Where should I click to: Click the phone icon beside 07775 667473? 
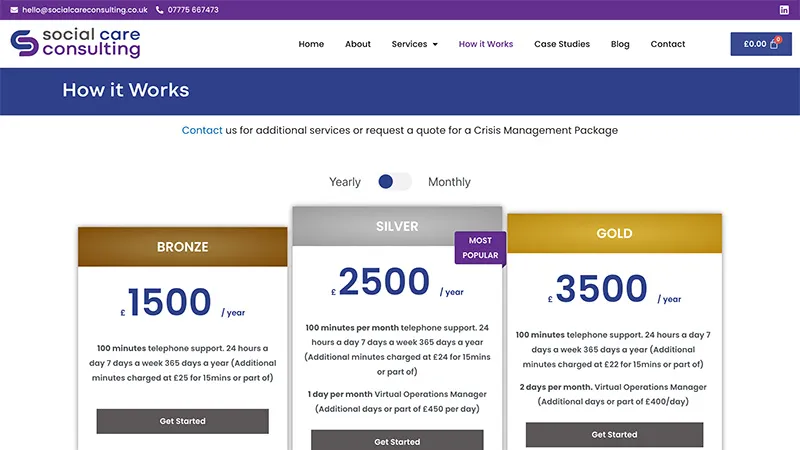click(x=160, y=10)
